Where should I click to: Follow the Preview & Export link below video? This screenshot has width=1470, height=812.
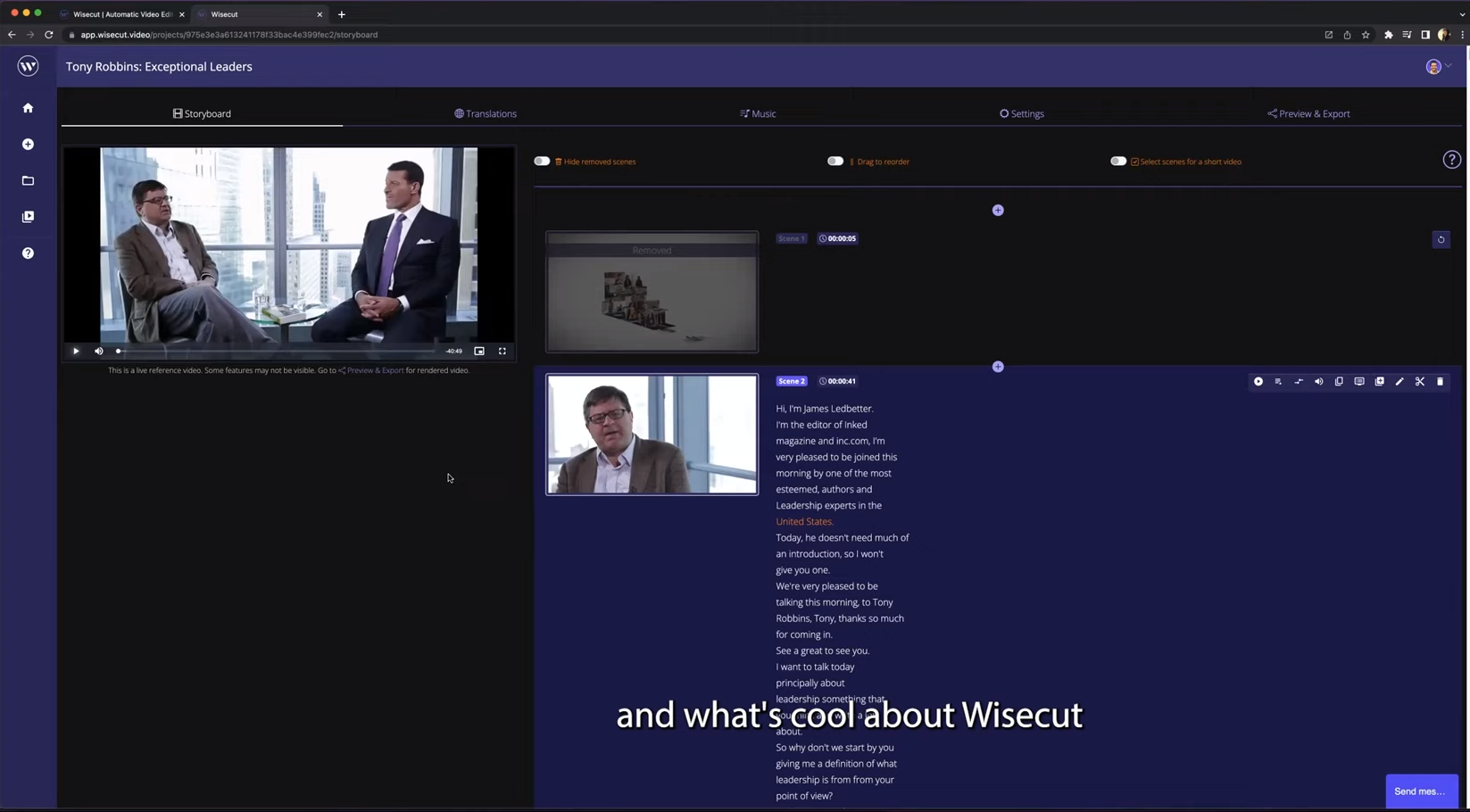pyautogui.click(x=371, y=370)
